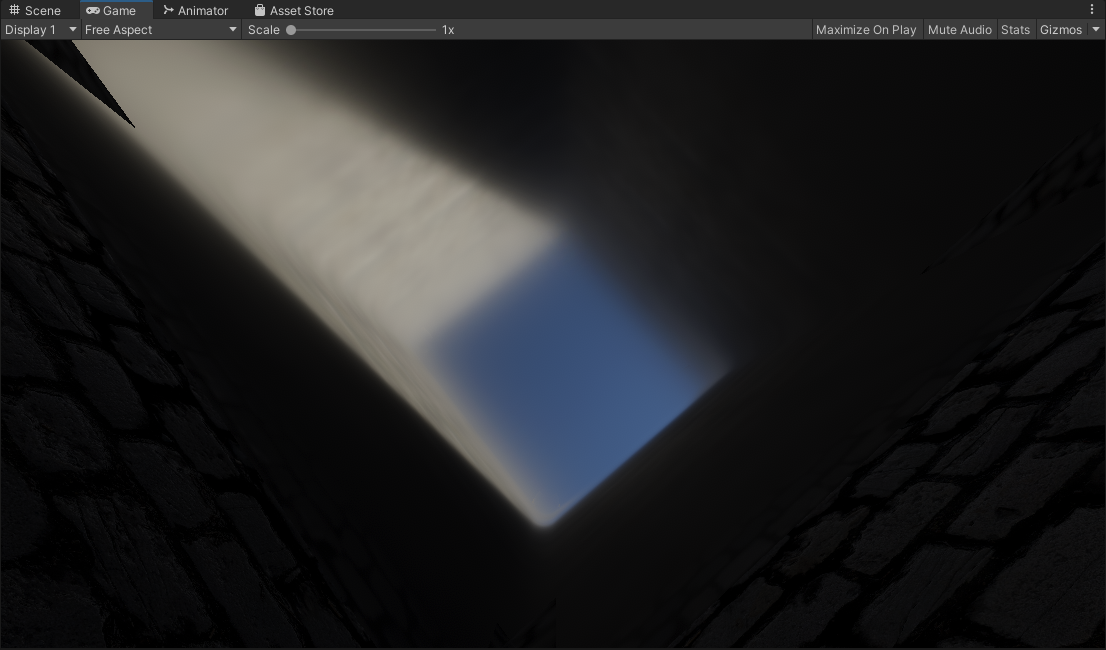Viewport: 1106px width, 650px height.
Task: Click the grid icon on the Scene tab
Action: click(14, 10)
